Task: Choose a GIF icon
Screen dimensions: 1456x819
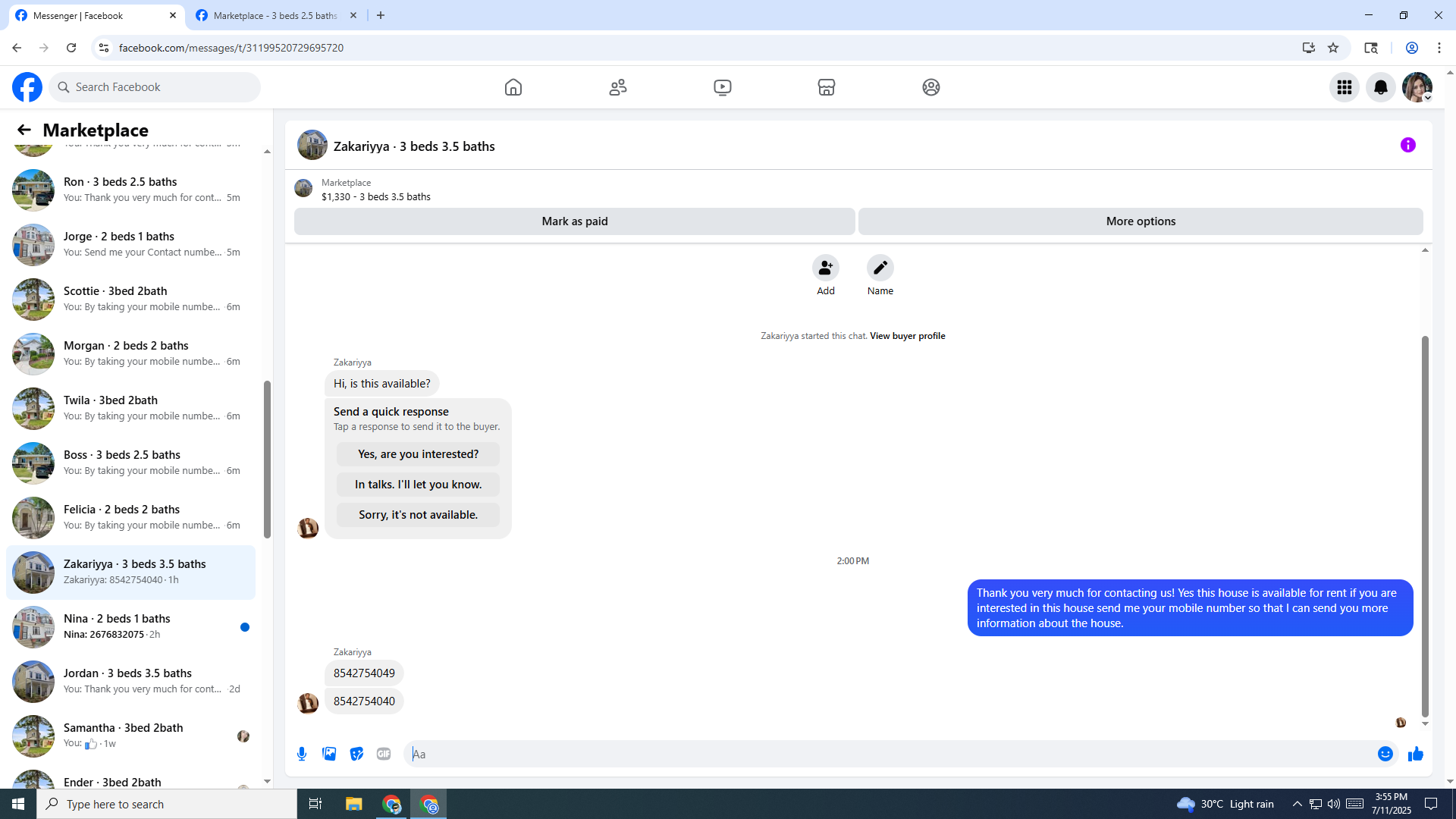Action: point(384,754)
